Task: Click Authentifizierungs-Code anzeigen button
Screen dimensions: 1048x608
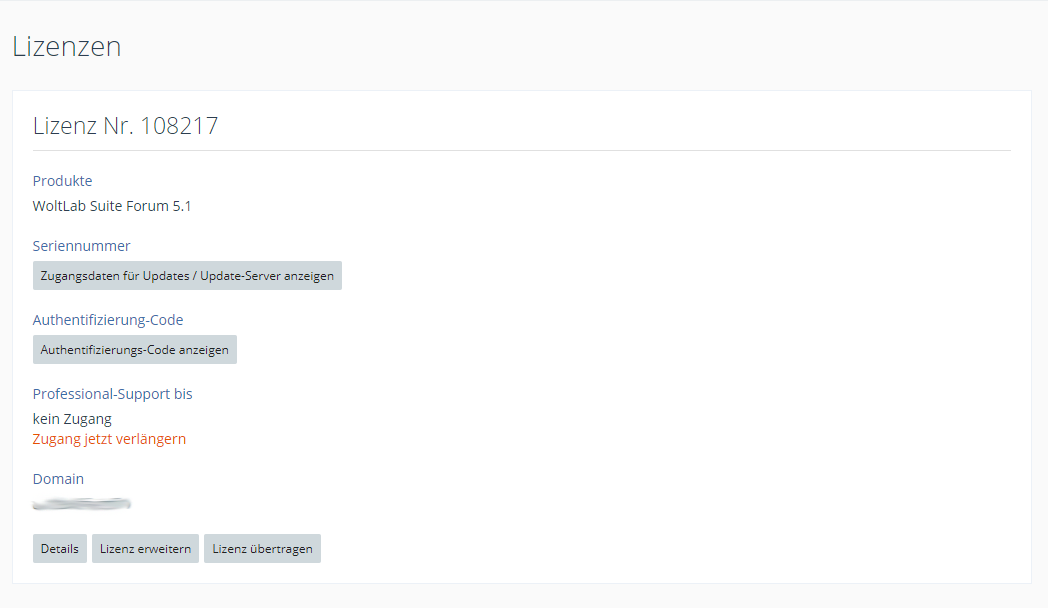Action: point(134,350)
